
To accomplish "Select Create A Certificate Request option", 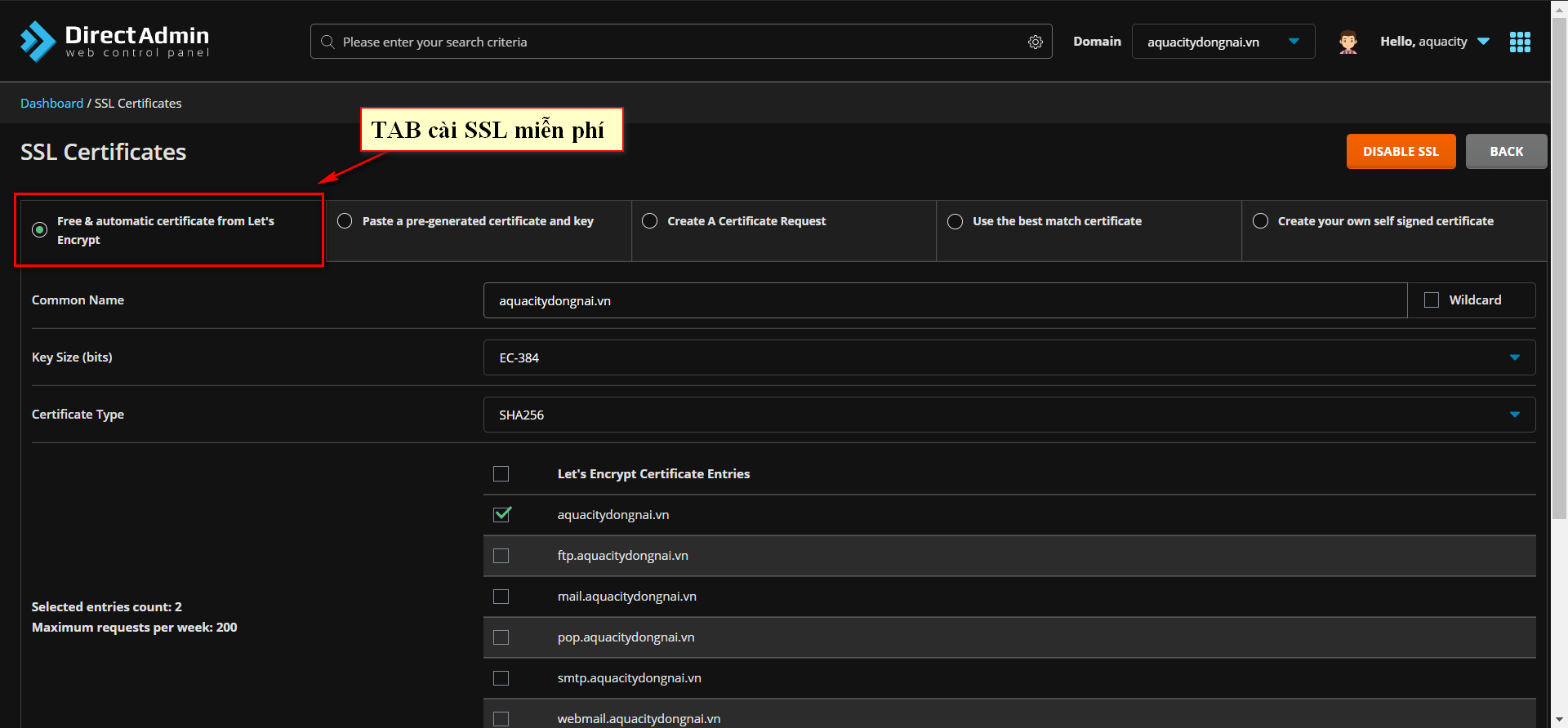I will (x=650, y=221).
